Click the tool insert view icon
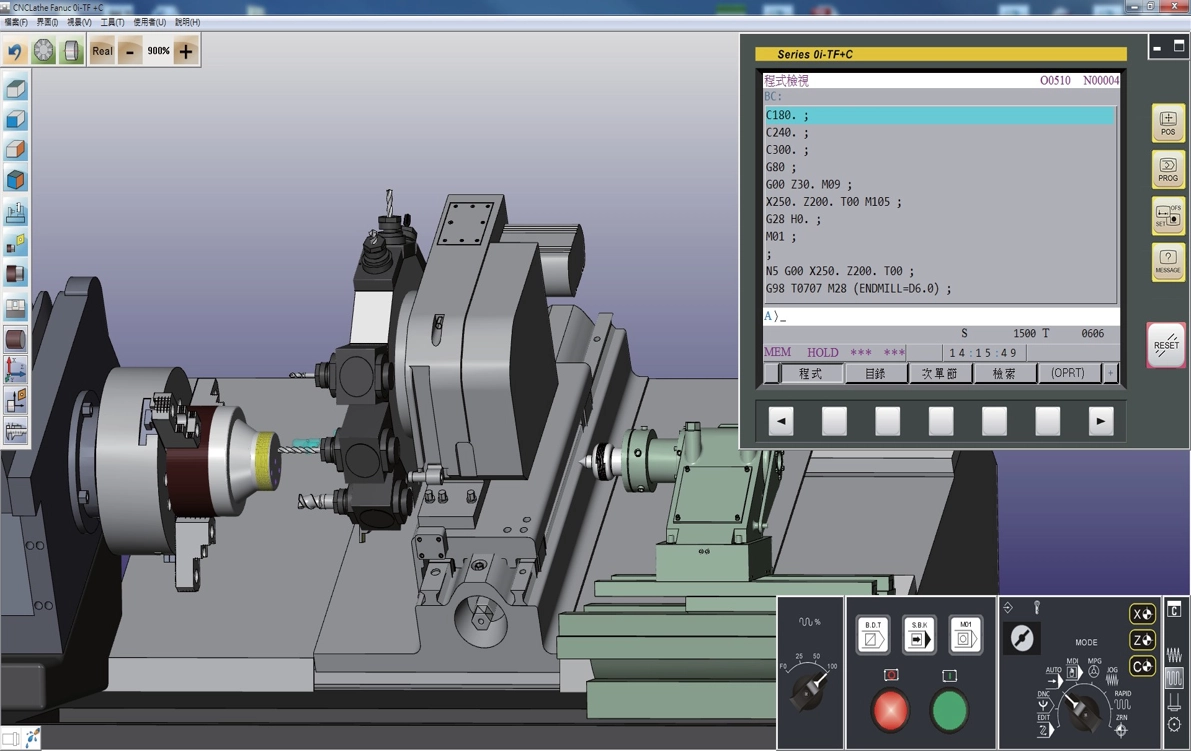 (x=15, y=244)
